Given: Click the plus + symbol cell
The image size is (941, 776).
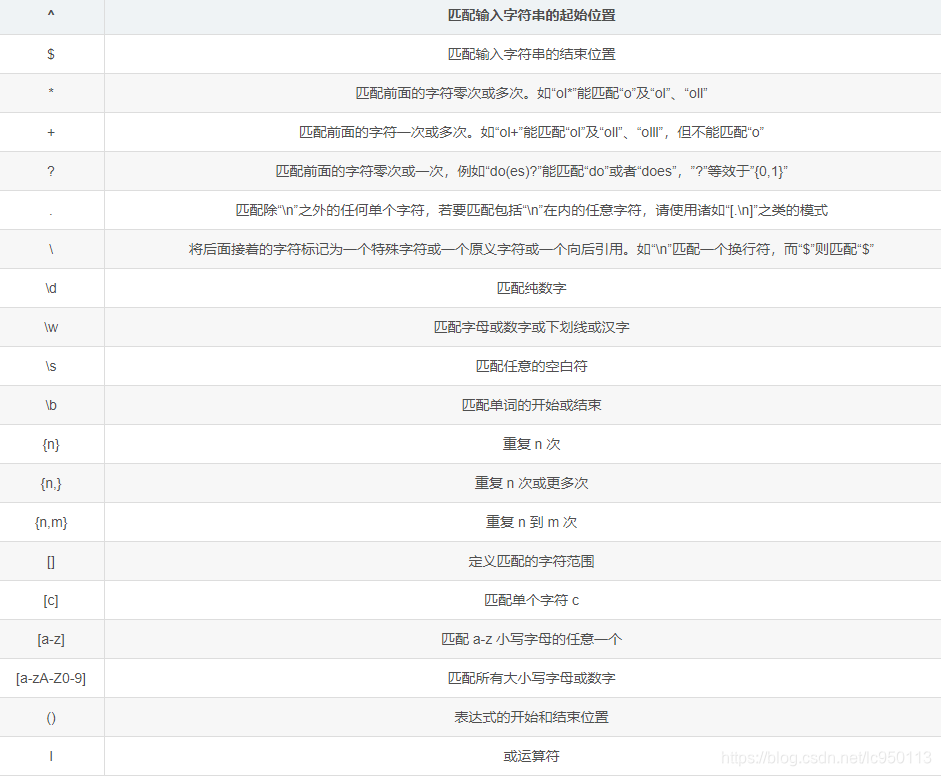Looking at the screenshot, I should 51,132.
